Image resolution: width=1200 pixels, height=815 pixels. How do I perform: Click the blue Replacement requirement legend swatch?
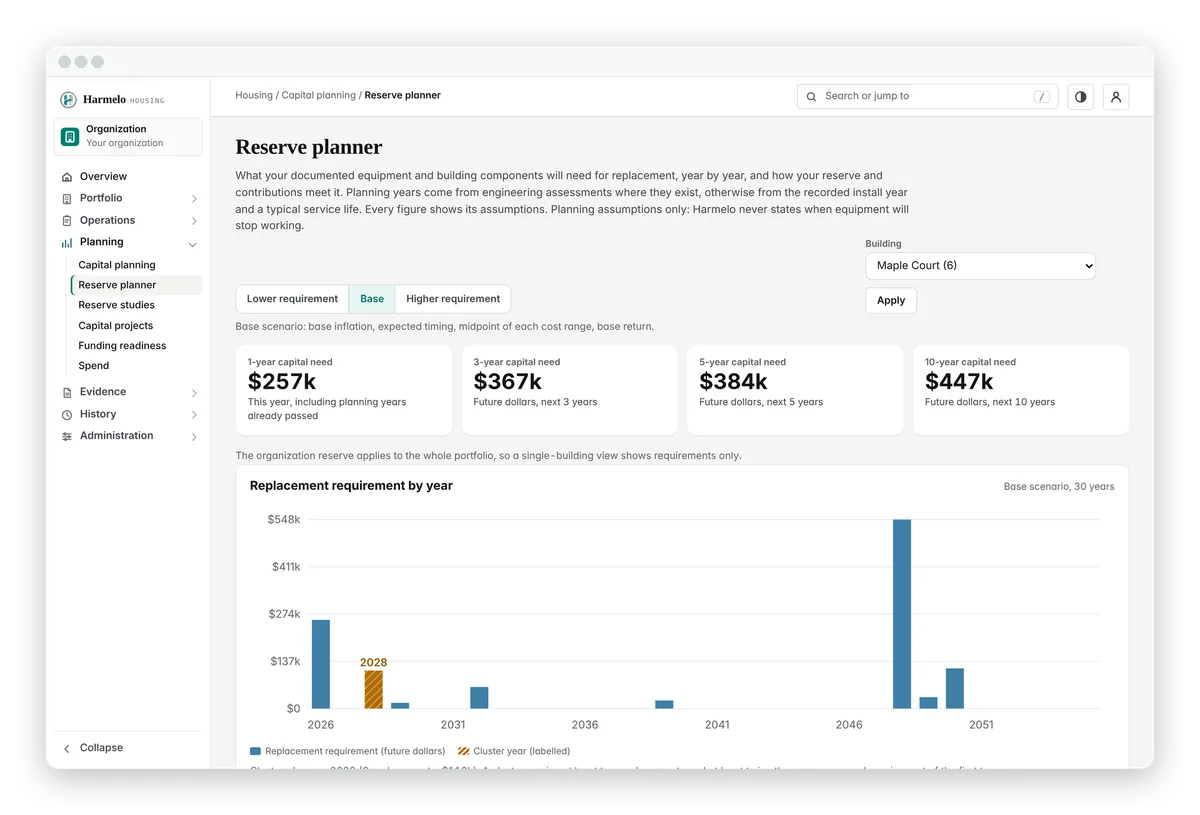tap(255, 751)
